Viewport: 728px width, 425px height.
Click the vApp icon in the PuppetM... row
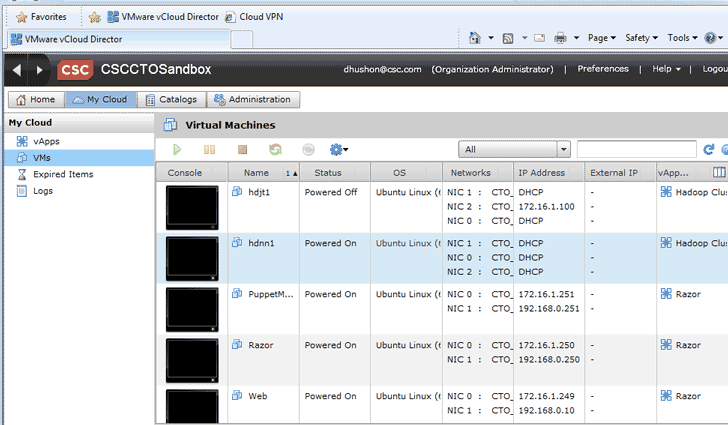(666, 294)
